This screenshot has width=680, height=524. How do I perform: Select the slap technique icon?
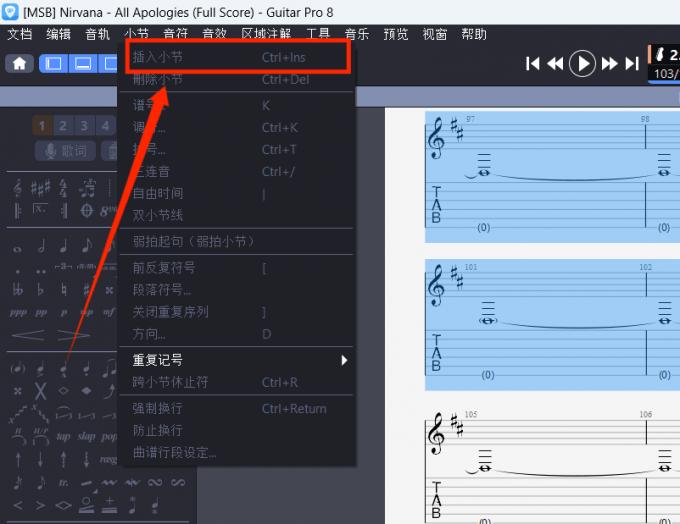pyautogui.click(x=86, y=436)
